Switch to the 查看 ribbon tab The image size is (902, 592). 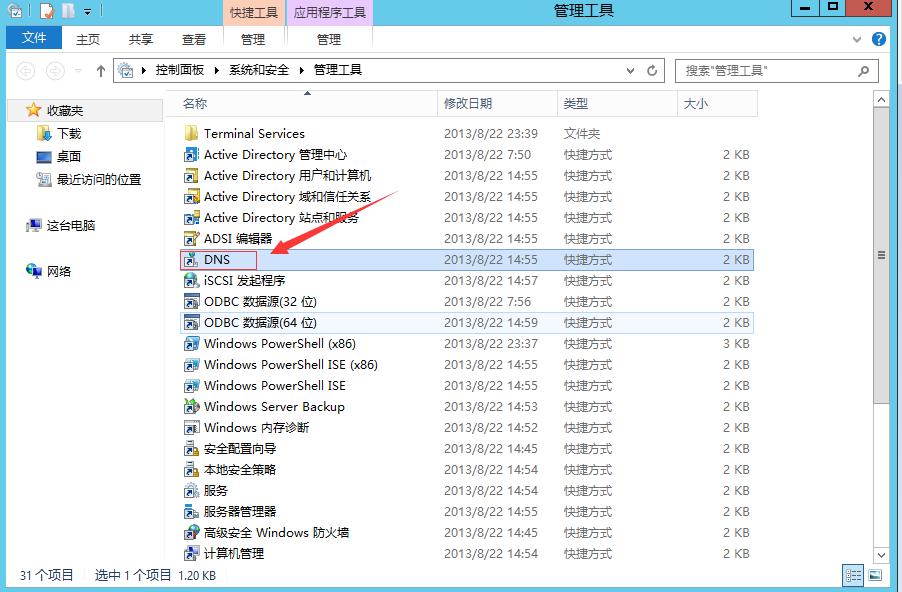pyautogui.click(x=194, y=38)
